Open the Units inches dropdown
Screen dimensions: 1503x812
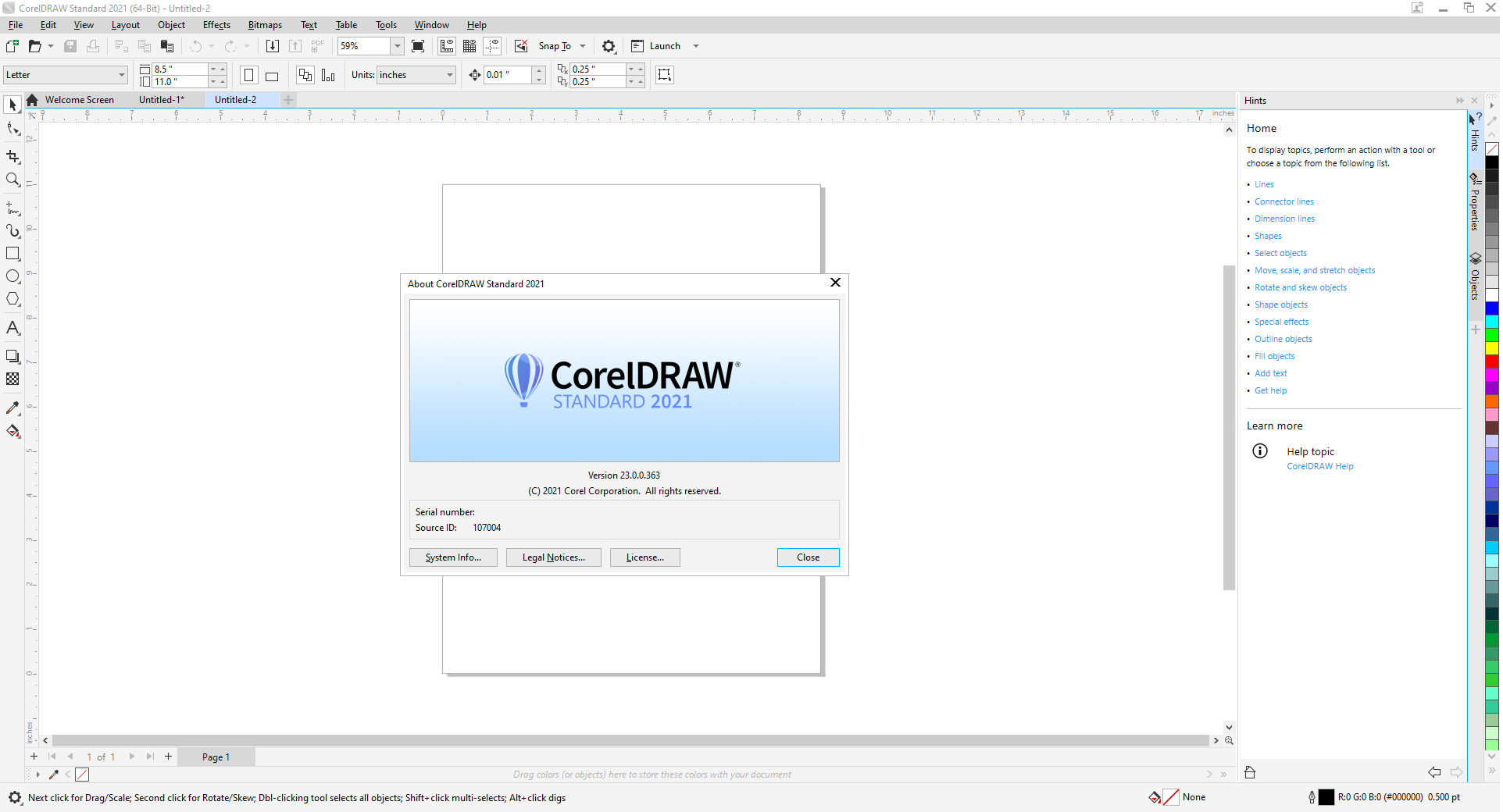click(450, 75)
